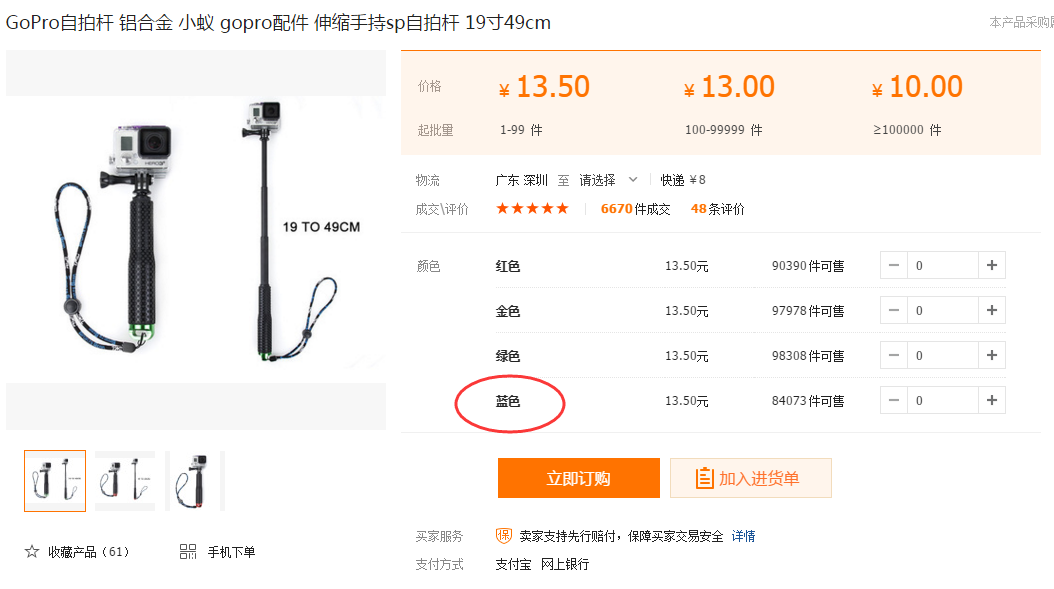The height and width of the screenshot is (589, 1054).
Task: Click the blue color quantity input field
Action: point(942,401)
